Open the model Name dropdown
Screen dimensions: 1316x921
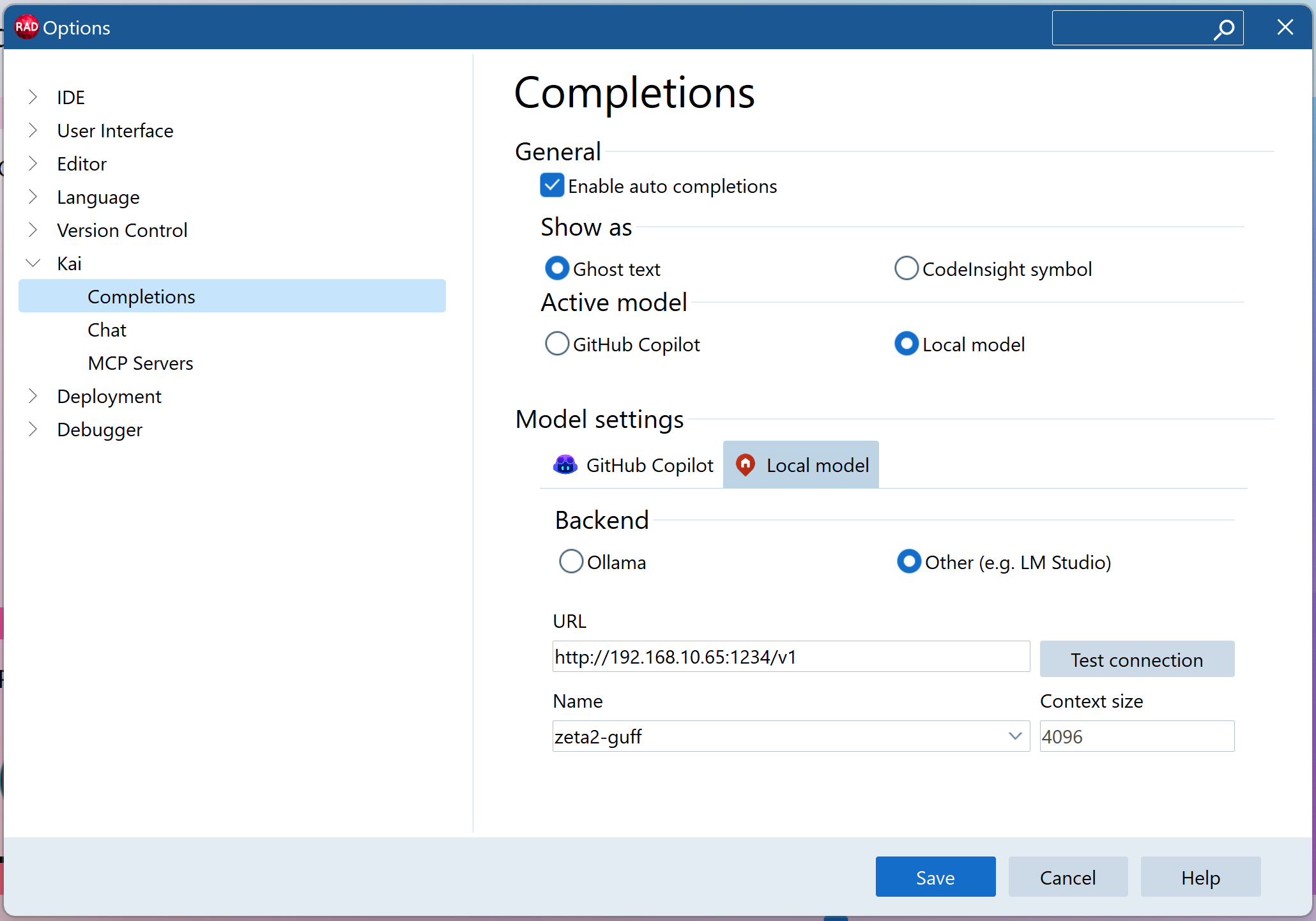point(1014,736)
